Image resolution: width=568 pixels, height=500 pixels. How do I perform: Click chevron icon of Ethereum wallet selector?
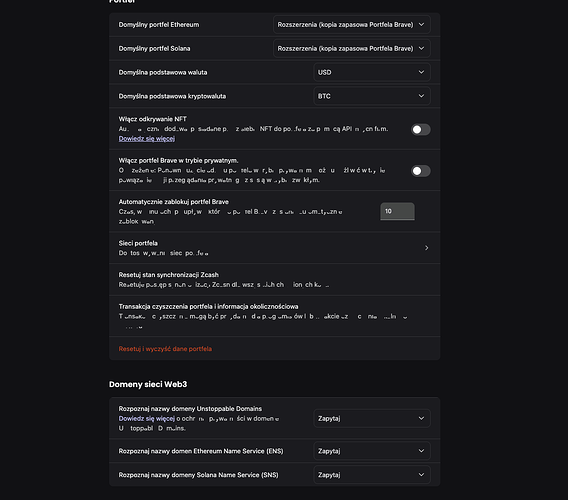point(421,25)
